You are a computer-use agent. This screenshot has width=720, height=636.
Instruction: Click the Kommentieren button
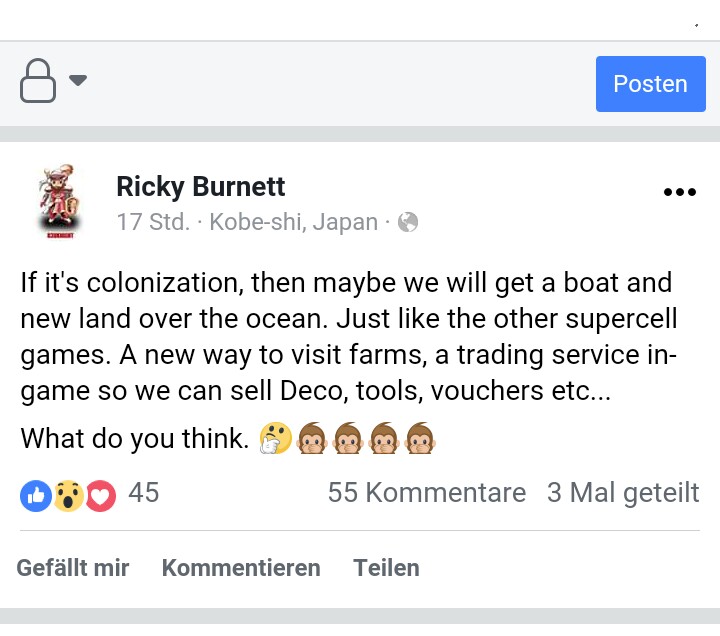241,568
